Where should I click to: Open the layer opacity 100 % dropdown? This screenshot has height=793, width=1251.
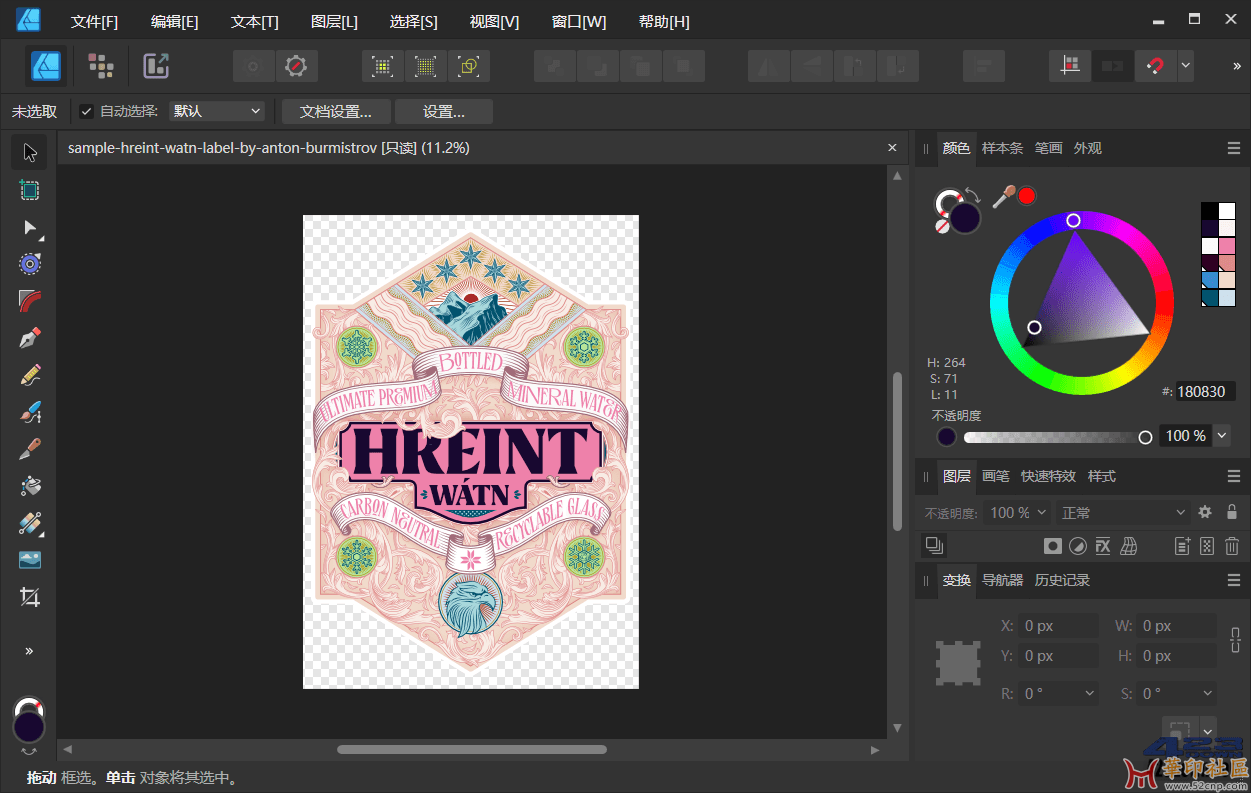(1018, 512)
